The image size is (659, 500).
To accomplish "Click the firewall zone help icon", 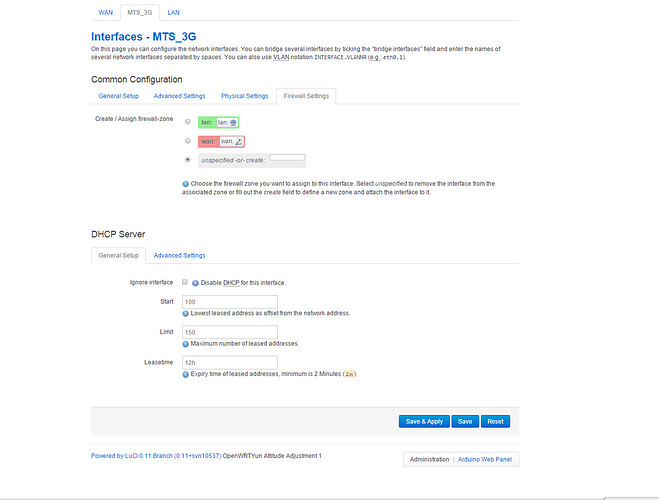I will point(185,184).
